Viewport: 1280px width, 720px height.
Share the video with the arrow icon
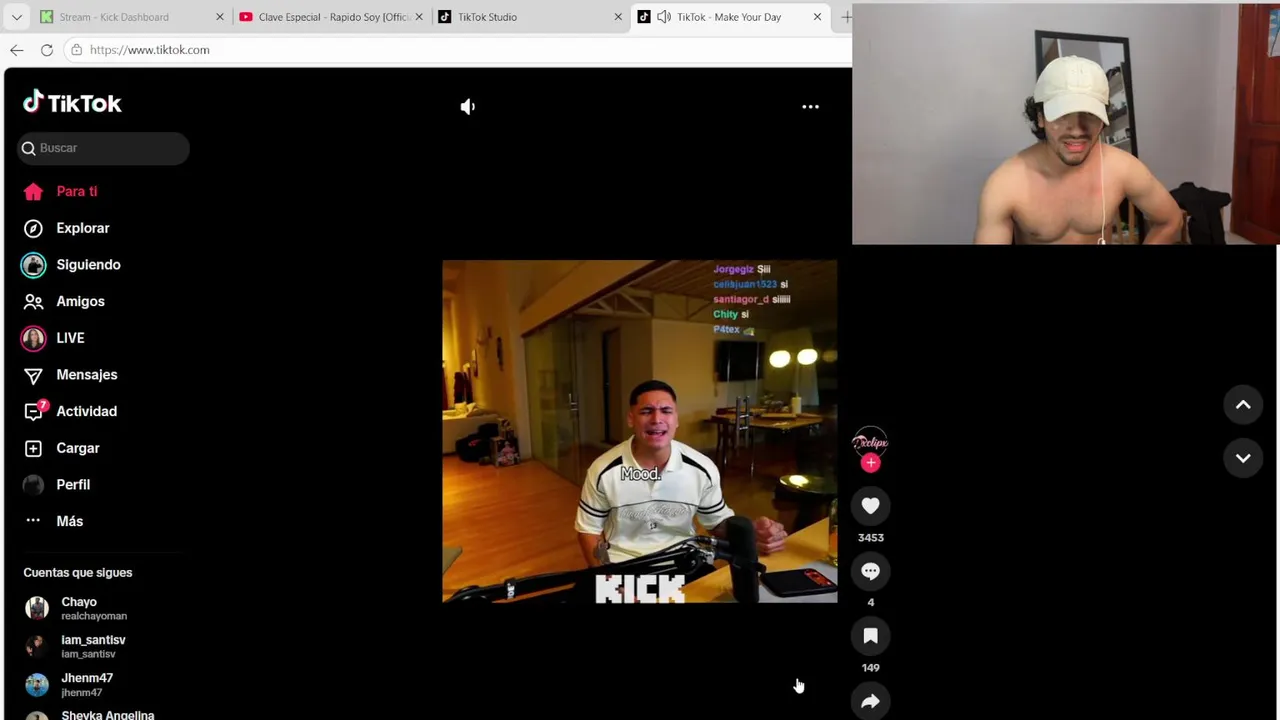point(870,701)
